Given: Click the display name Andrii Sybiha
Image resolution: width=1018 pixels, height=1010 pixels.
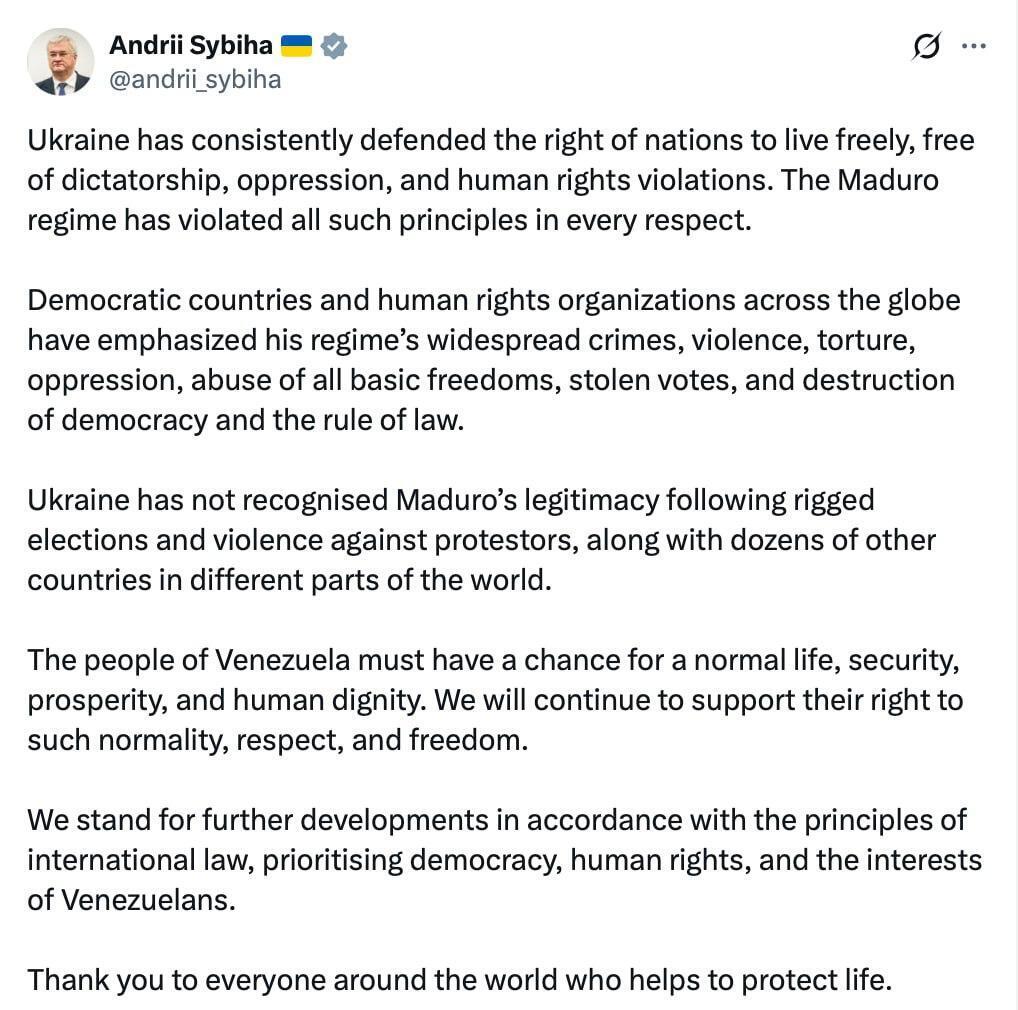Looking at the screenshot, I should [x=190, y=44].
